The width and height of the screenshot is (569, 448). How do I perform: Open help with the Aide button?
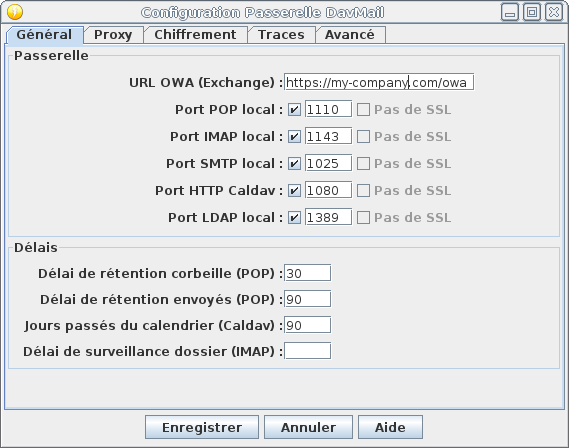(x=390, y=427)
